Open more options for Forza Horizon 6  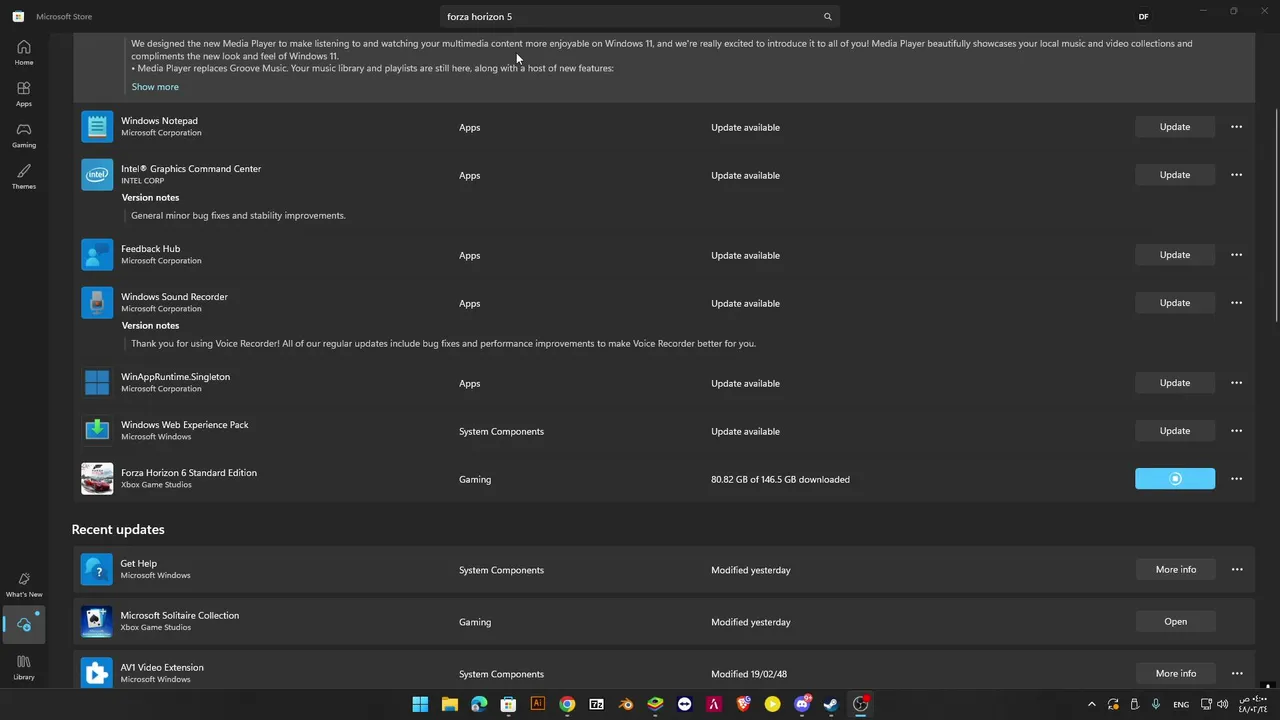[x=1237, y=479]
